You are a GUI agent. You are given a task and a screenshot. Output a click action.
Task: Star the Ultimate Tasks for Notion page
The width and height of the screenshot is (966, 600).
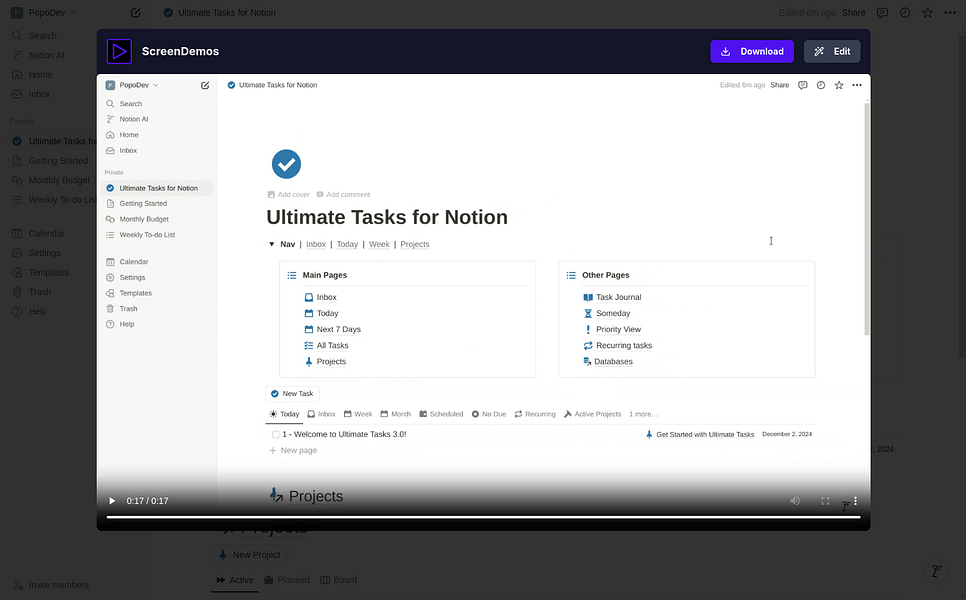[838, 85]
